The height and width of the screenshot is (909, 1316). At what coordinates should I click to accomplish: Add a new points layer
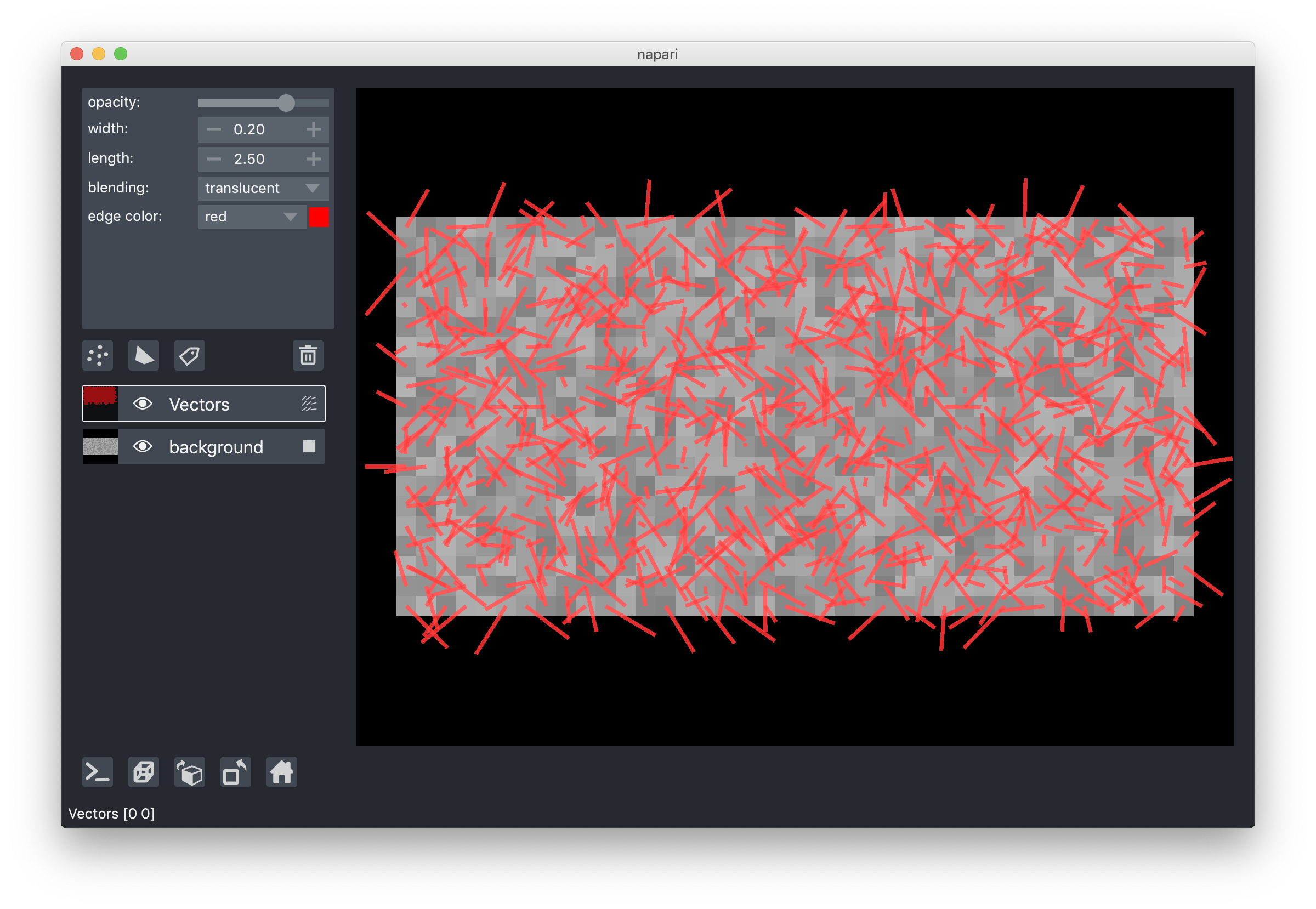(97, 355)
